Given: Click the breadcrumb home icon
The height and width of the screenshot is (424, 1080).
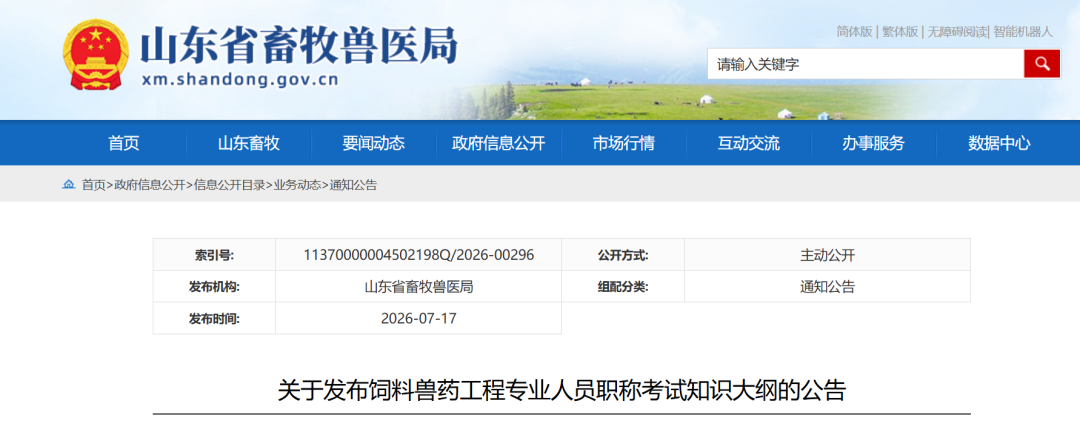Looking at the screenshot, I should click(68, 184).
